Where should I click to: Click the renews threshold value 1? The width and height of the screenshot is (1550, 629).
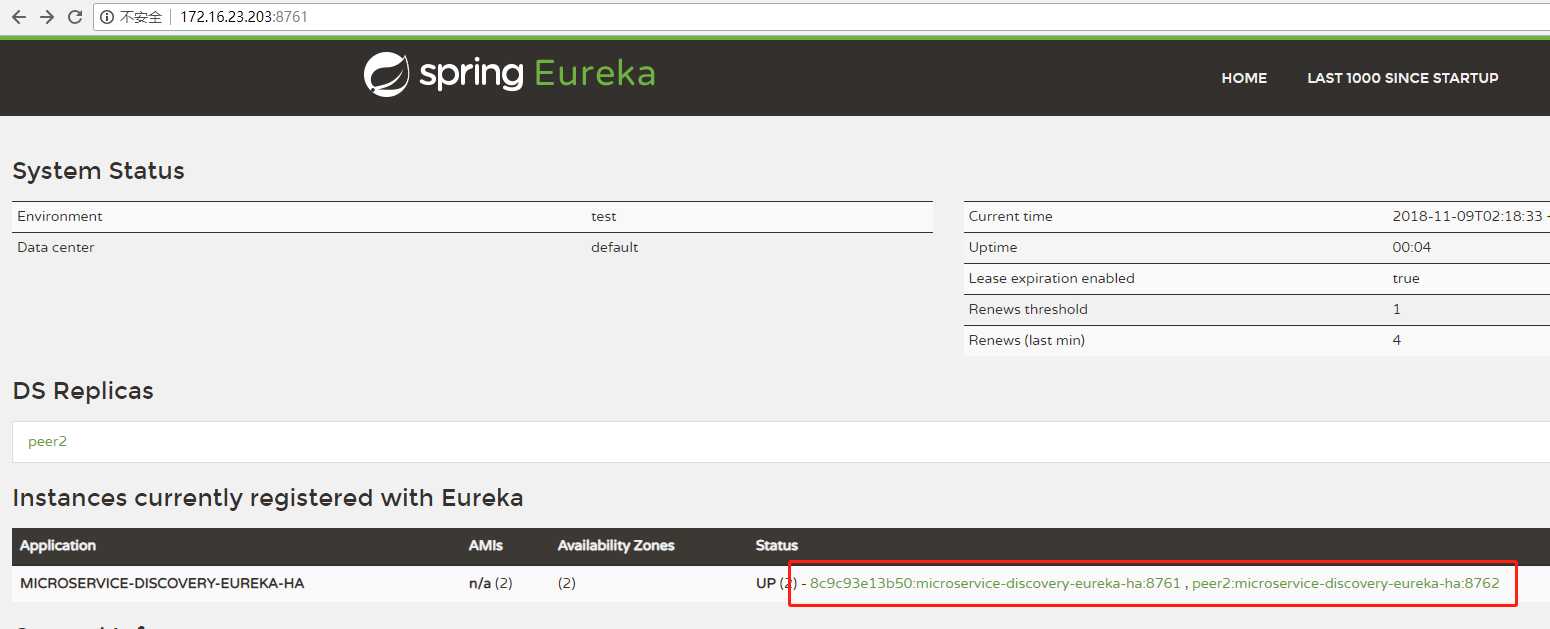(1397, 309)
